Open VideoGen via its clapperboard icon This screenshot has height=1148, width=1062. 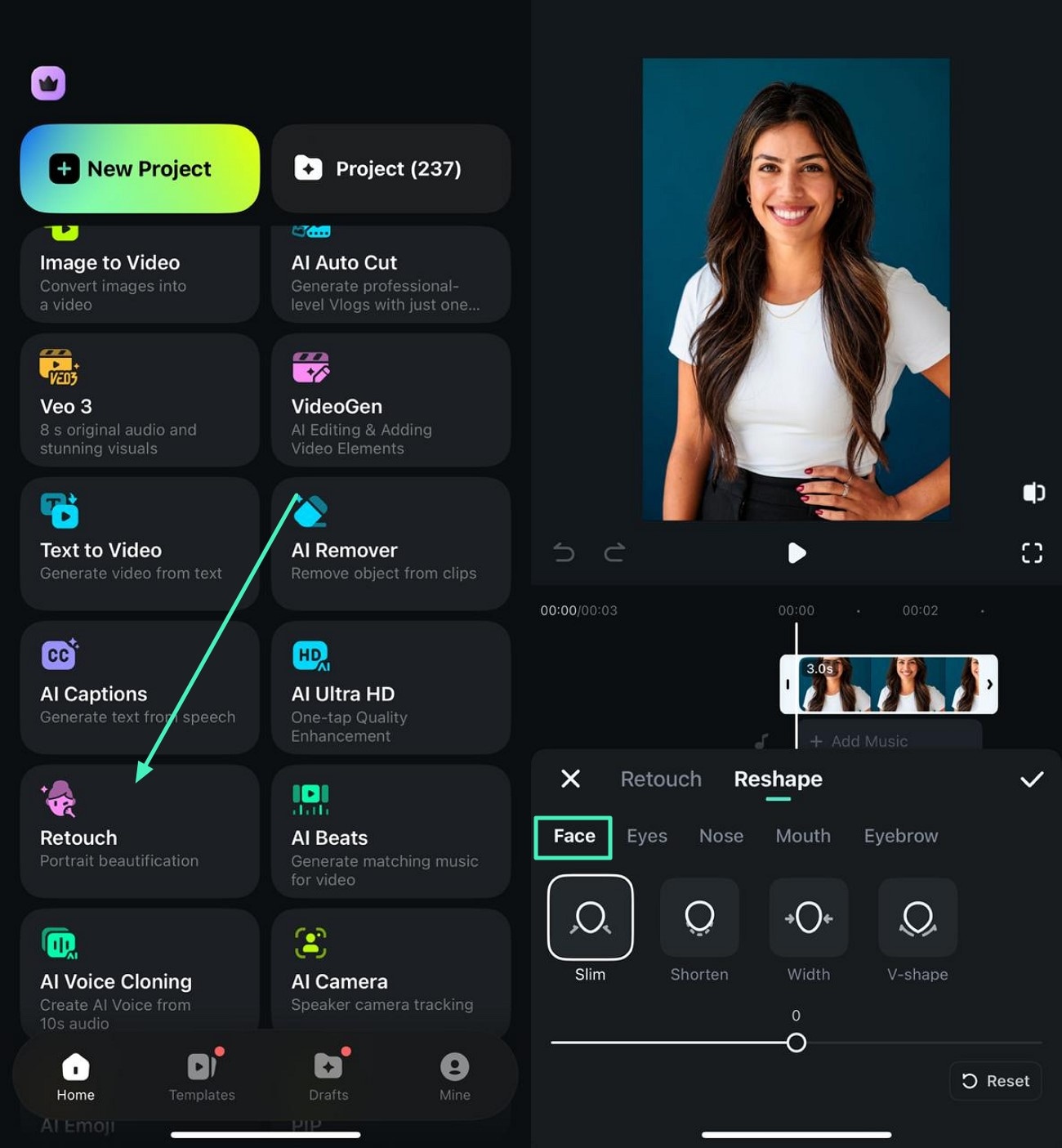pyautogui.click(x=310, y=368)
